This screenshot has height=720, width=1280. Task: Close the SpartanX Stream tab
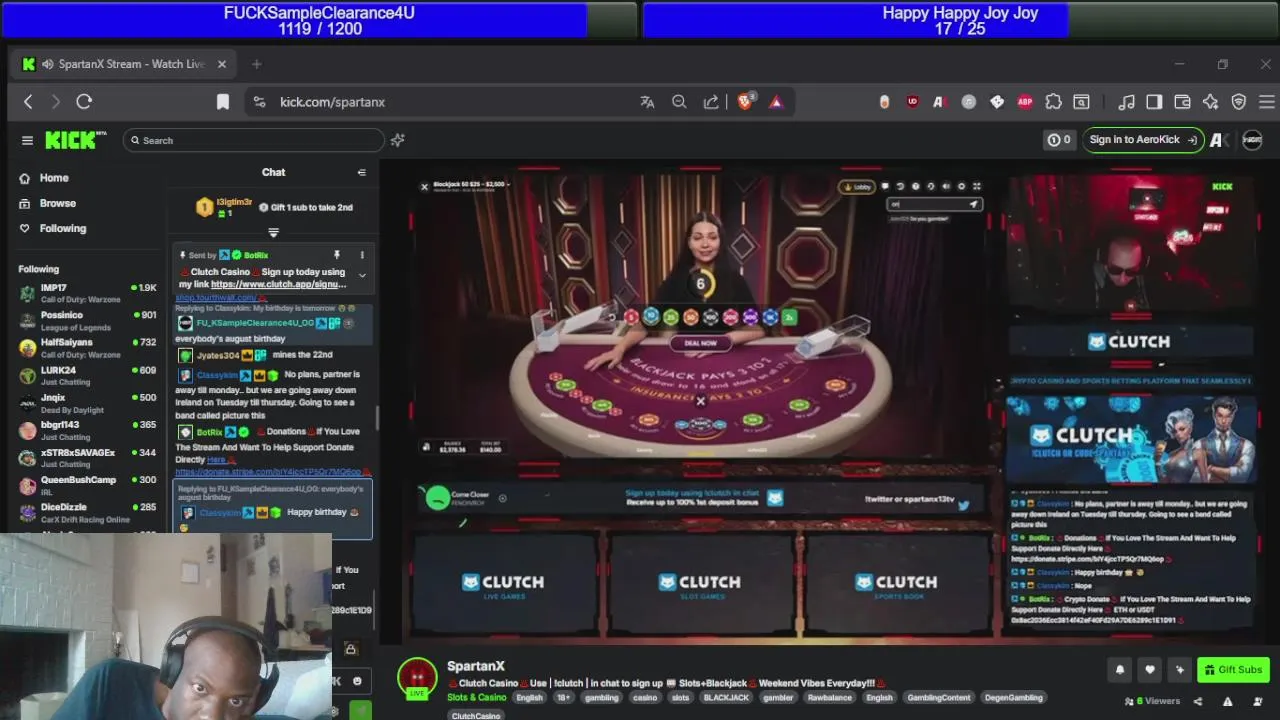(222, 64)
